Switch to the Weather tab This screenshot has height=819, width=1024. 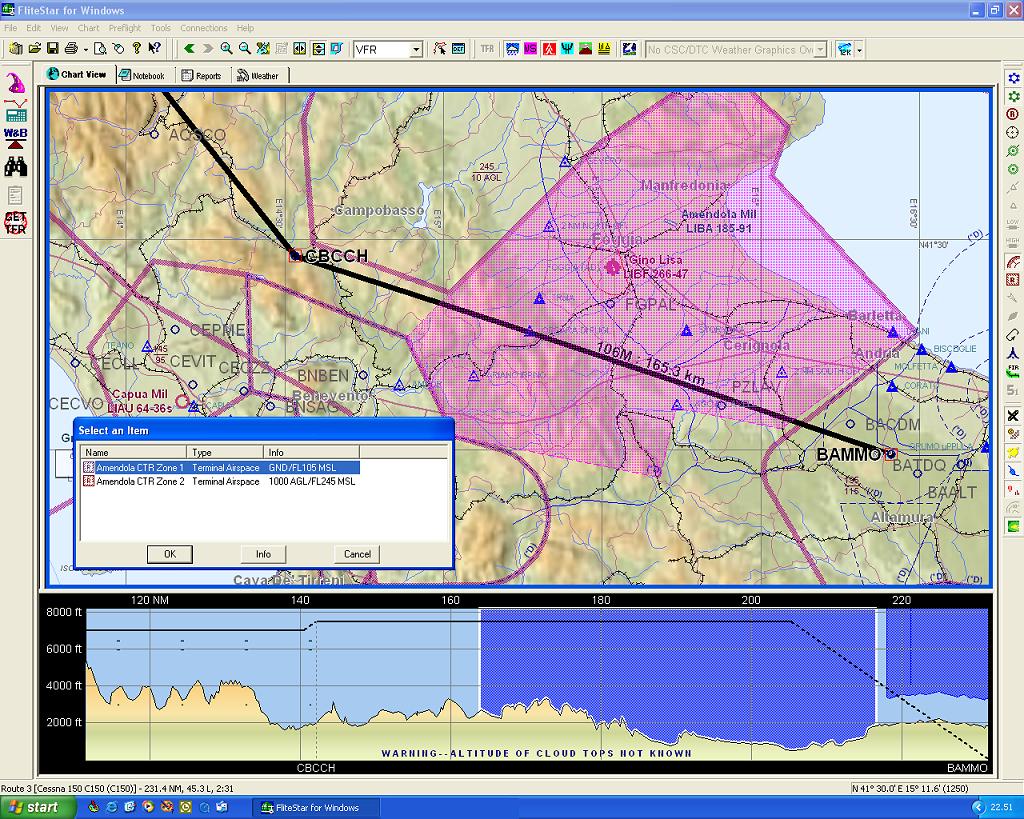259,76
